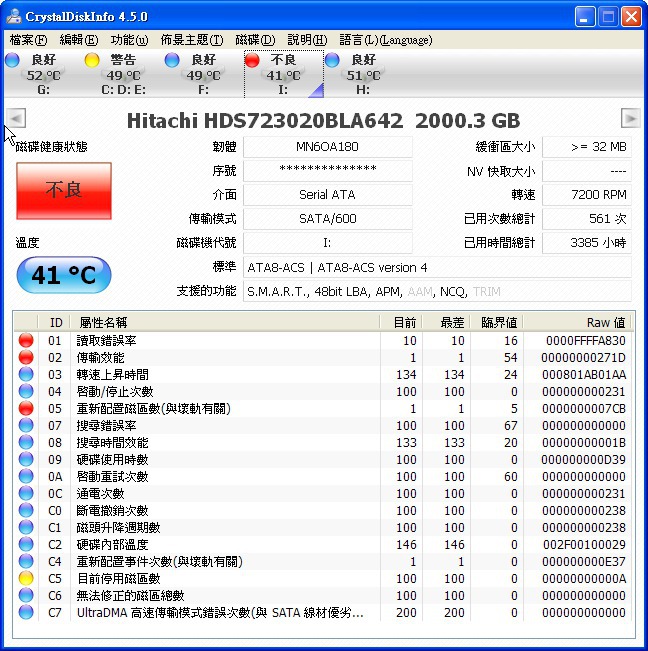
Task: Click the red status icon for 01 讀取錯誤率
Action: click(x=26, y=340)
